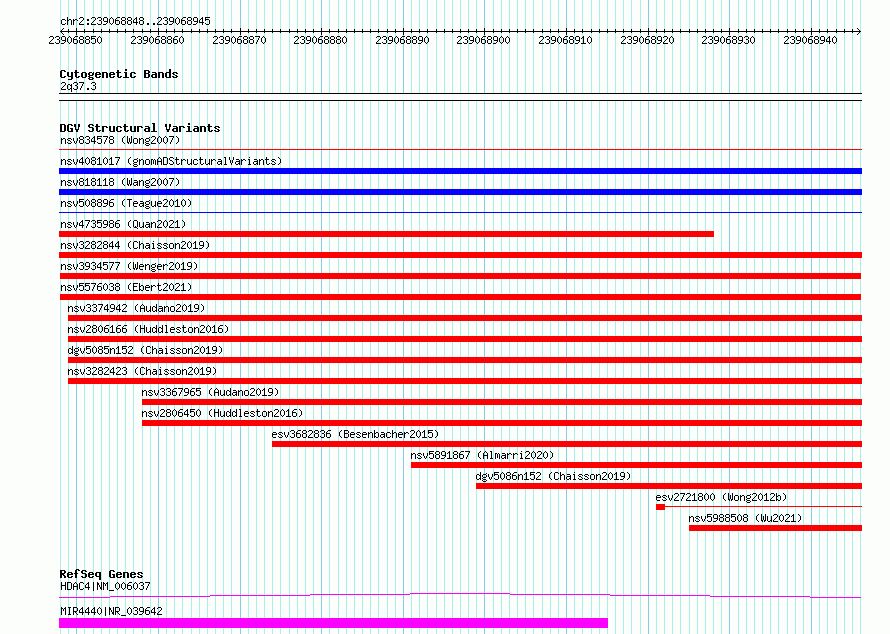Click ruler position 239068920
The height and width of the screenshot is (634, 890).
pos(647,40)
